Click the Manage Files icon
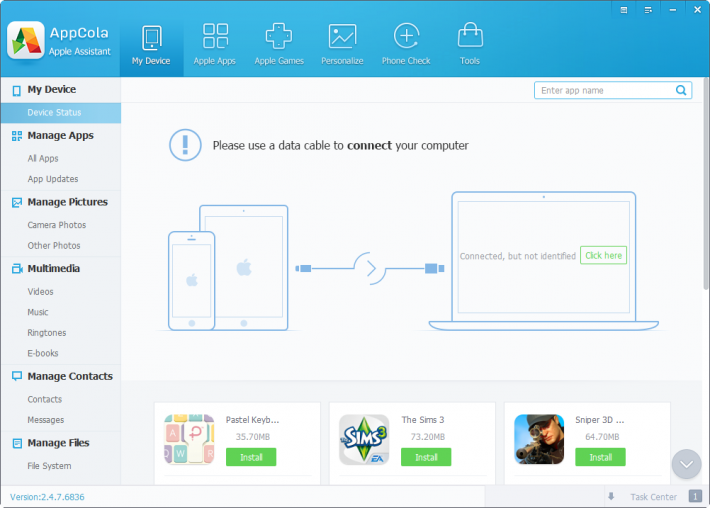 click(x=17, y=443)
